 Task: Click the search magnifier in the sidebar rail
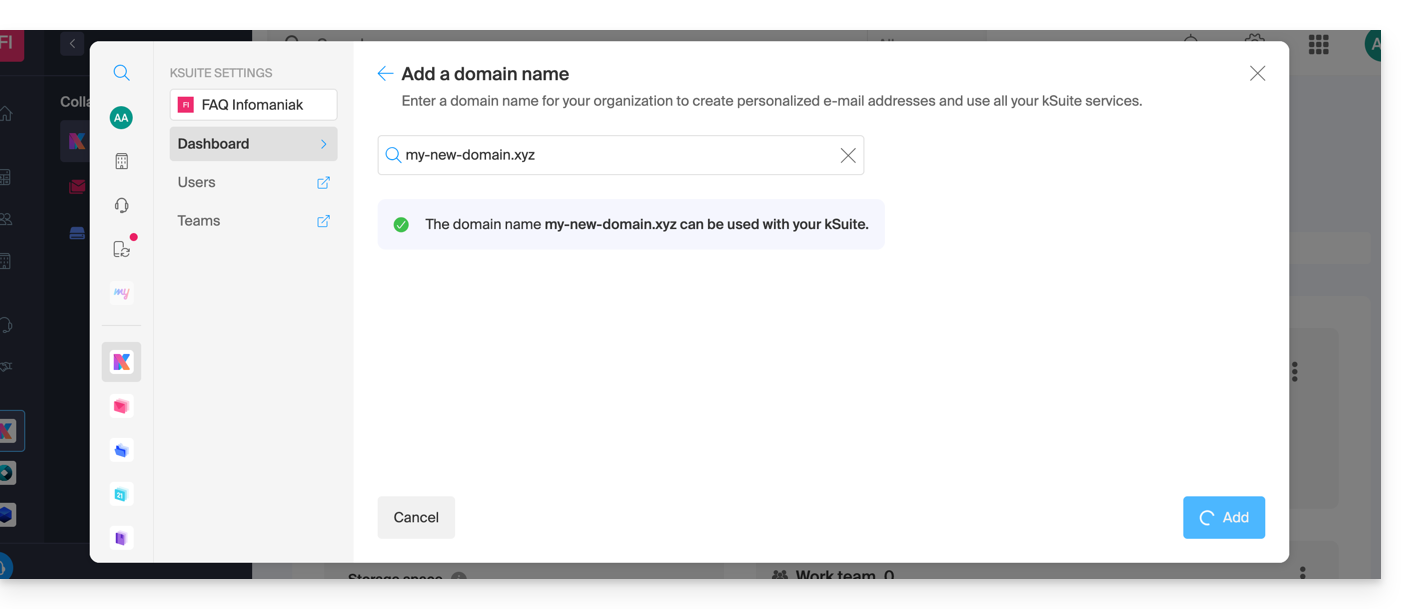pos(121,73)
